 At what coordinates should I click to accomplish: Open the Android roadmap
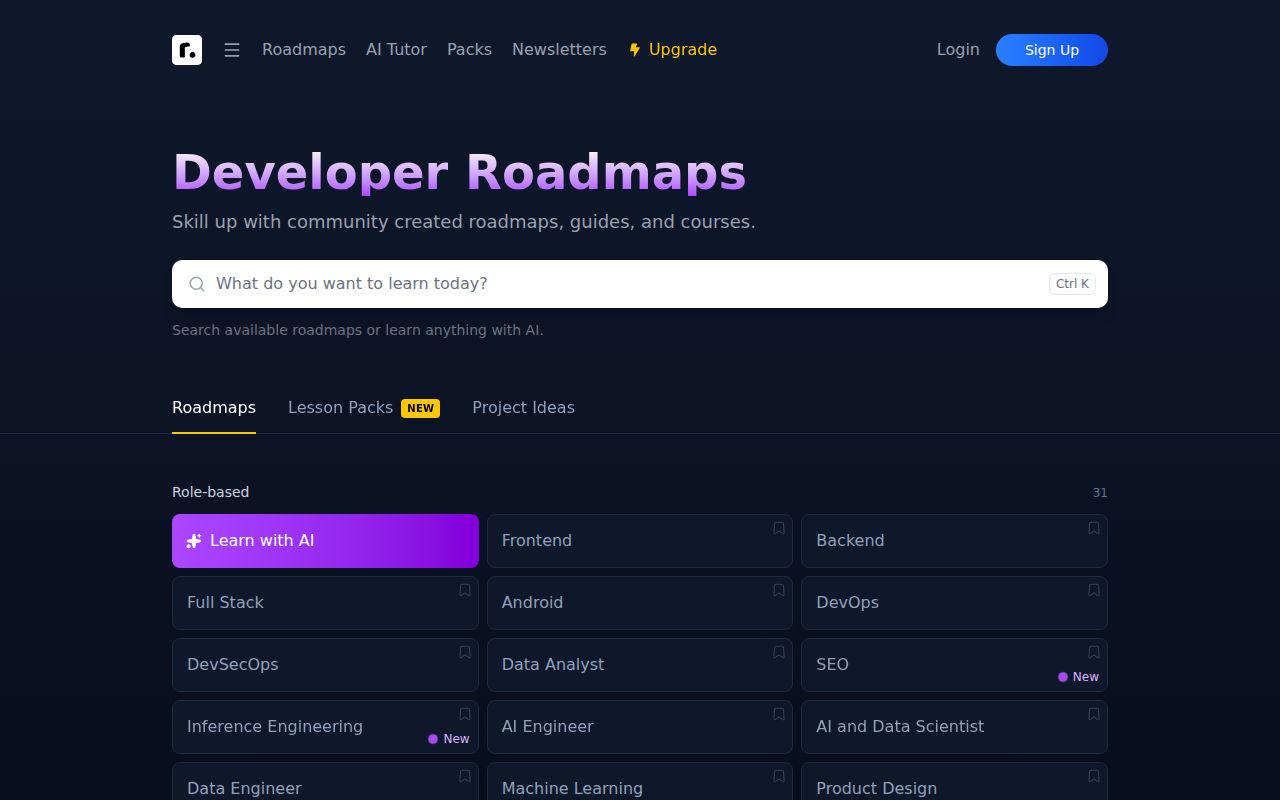point(640,603)
